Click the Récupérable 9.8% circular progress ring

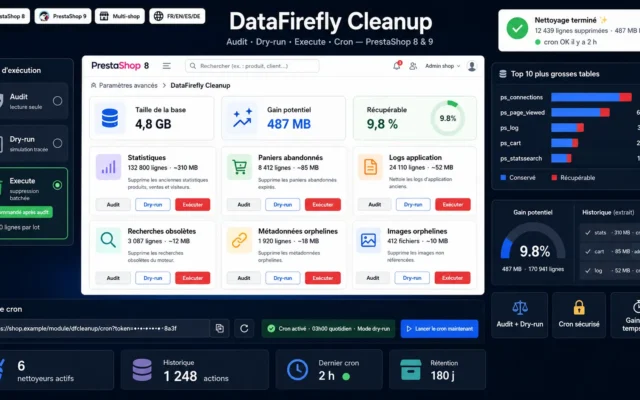pyautogui.click(x=448, y=118)
